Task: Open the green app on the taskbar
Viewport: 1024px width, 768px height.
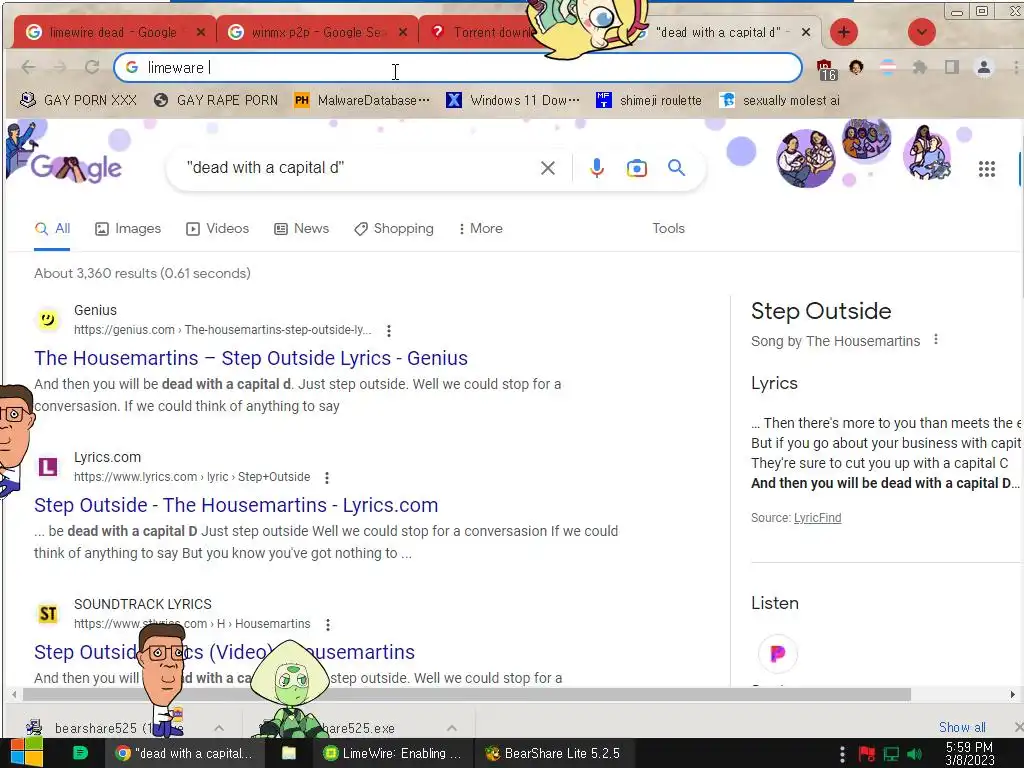Action: [x=80, y=753]
